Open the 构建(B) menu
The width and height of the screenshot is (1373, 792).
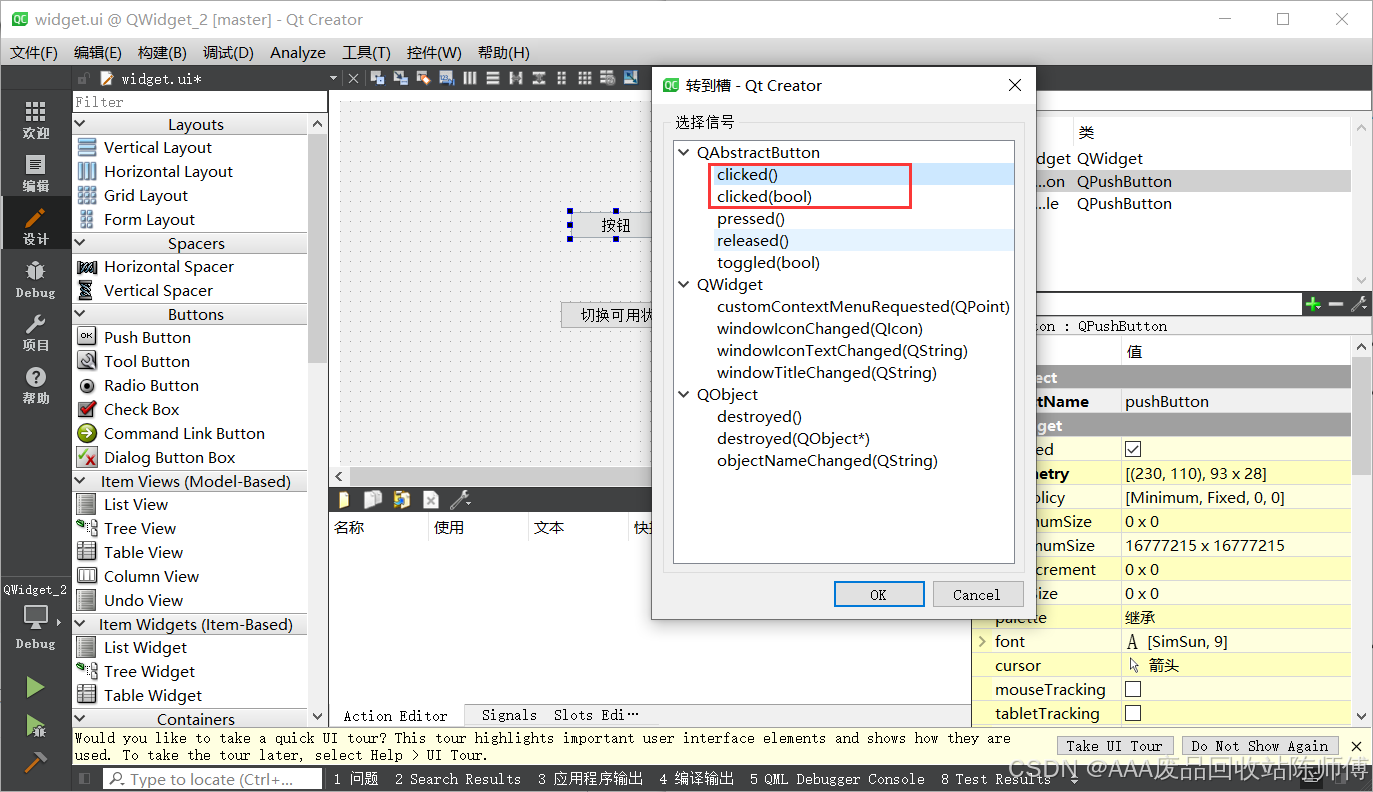162,52
